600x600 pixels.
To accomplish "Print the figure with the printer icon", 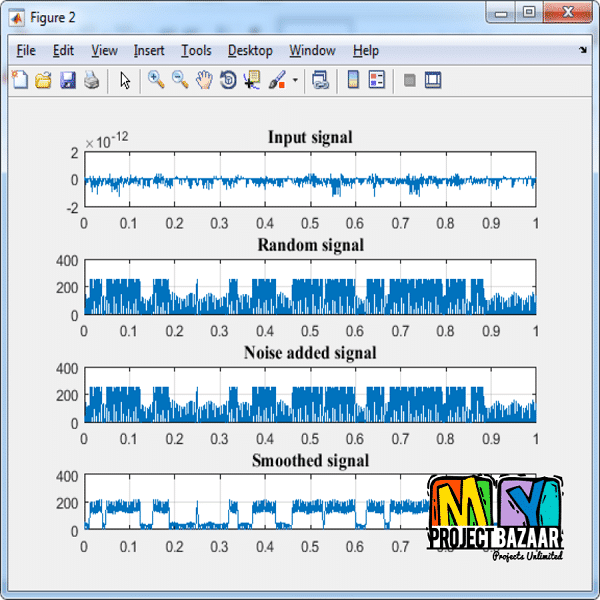I will click(92, 80).
